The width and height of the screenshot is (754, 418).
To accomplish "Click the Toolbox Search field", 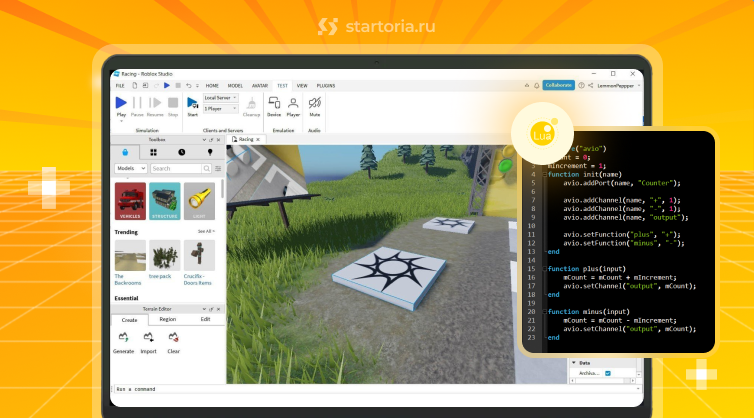I will point(176,168).
